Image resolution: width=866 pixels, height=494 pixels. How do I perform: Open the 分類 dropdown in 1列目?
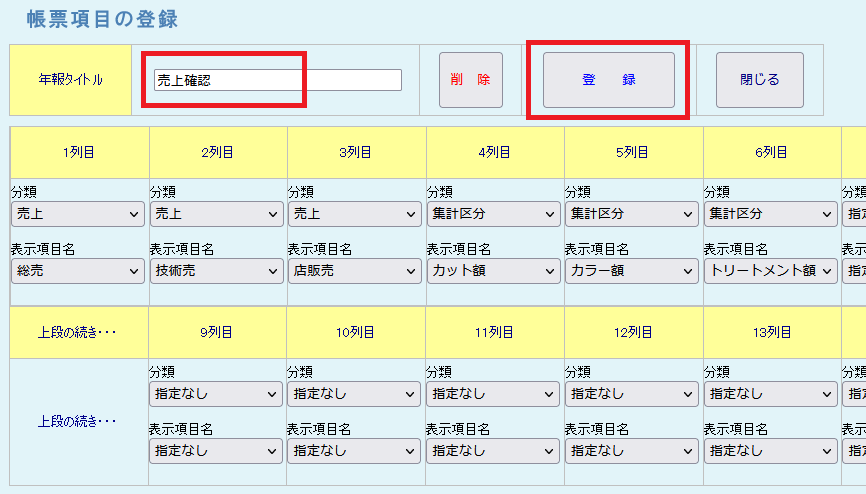(78, 213)
